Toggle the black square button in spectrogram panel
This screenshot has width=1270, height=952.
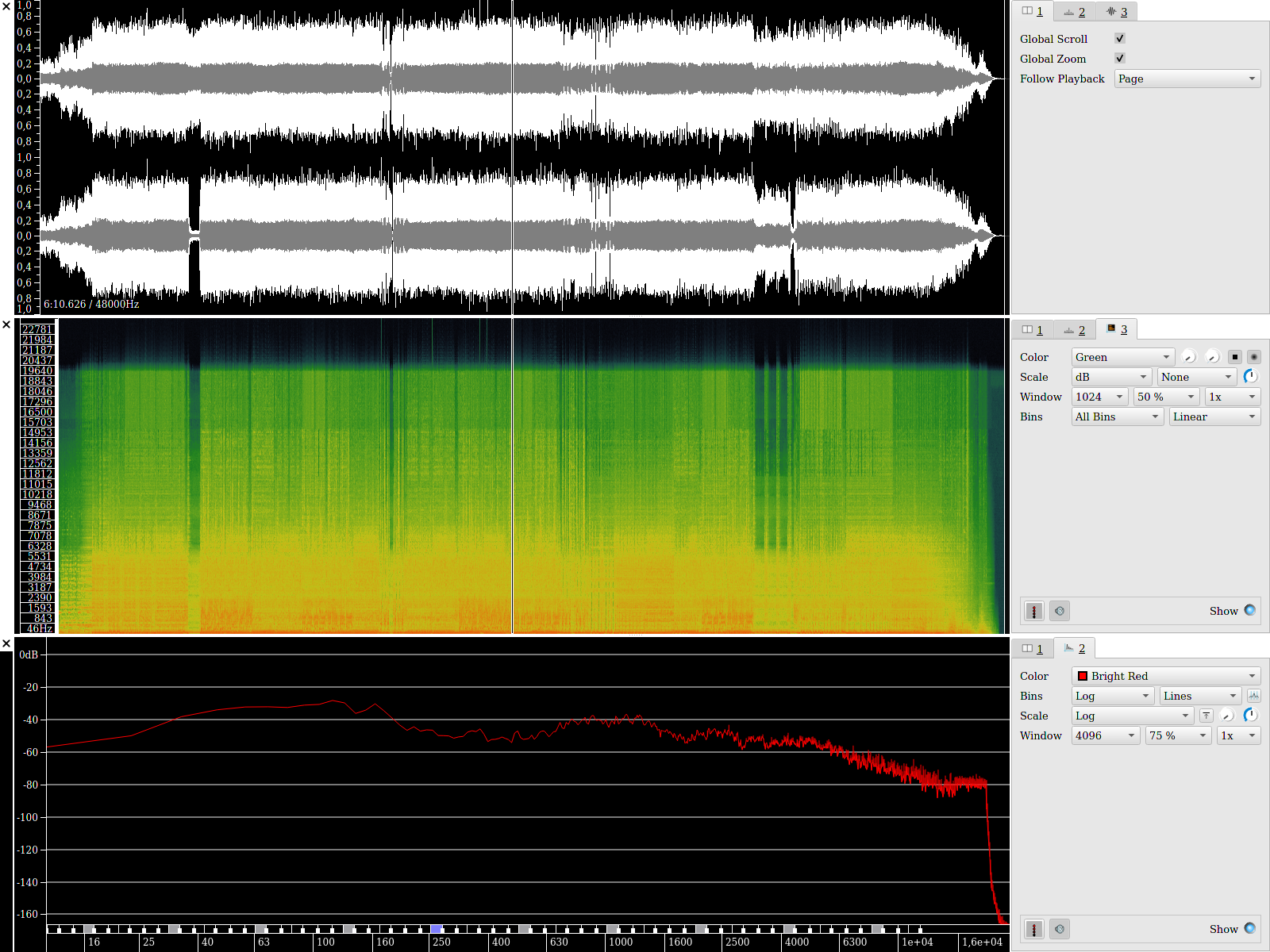[1234, 357]
